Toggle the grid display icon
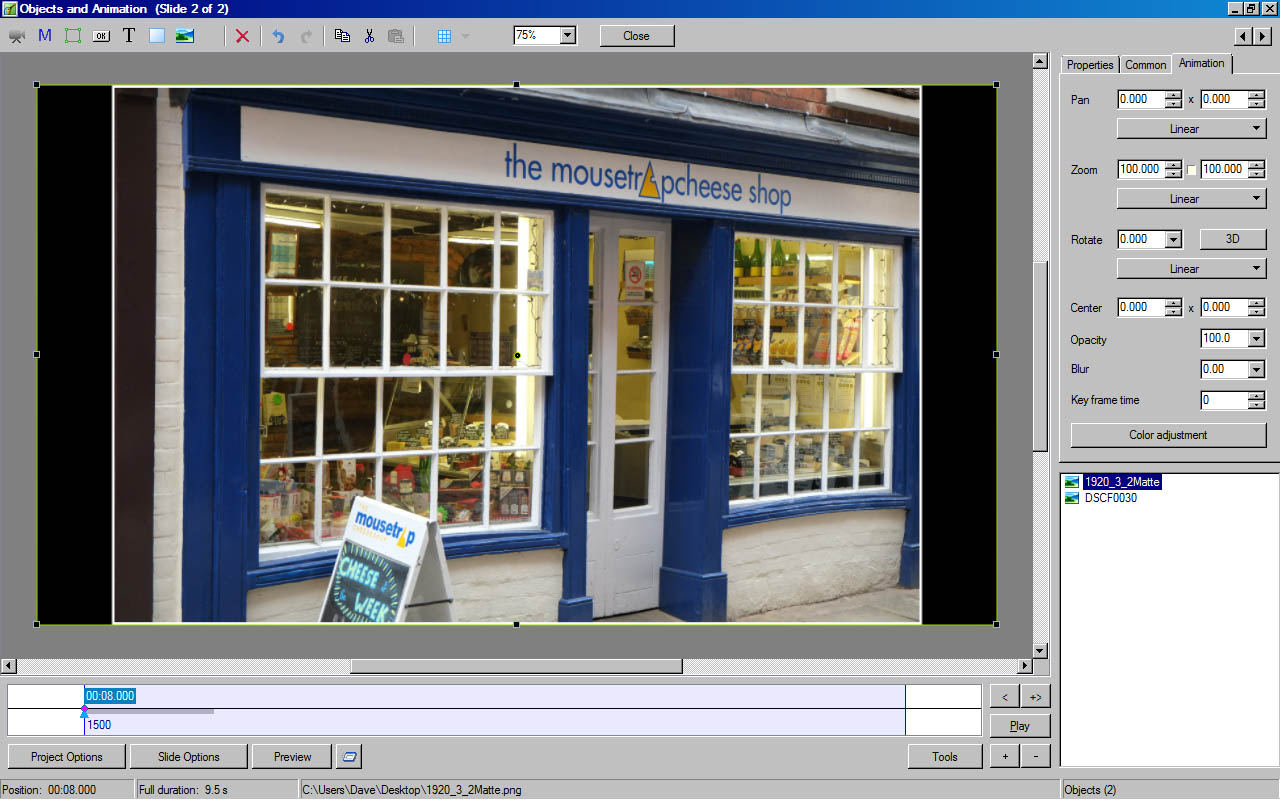1280x800 pixels. pos(445,36)
